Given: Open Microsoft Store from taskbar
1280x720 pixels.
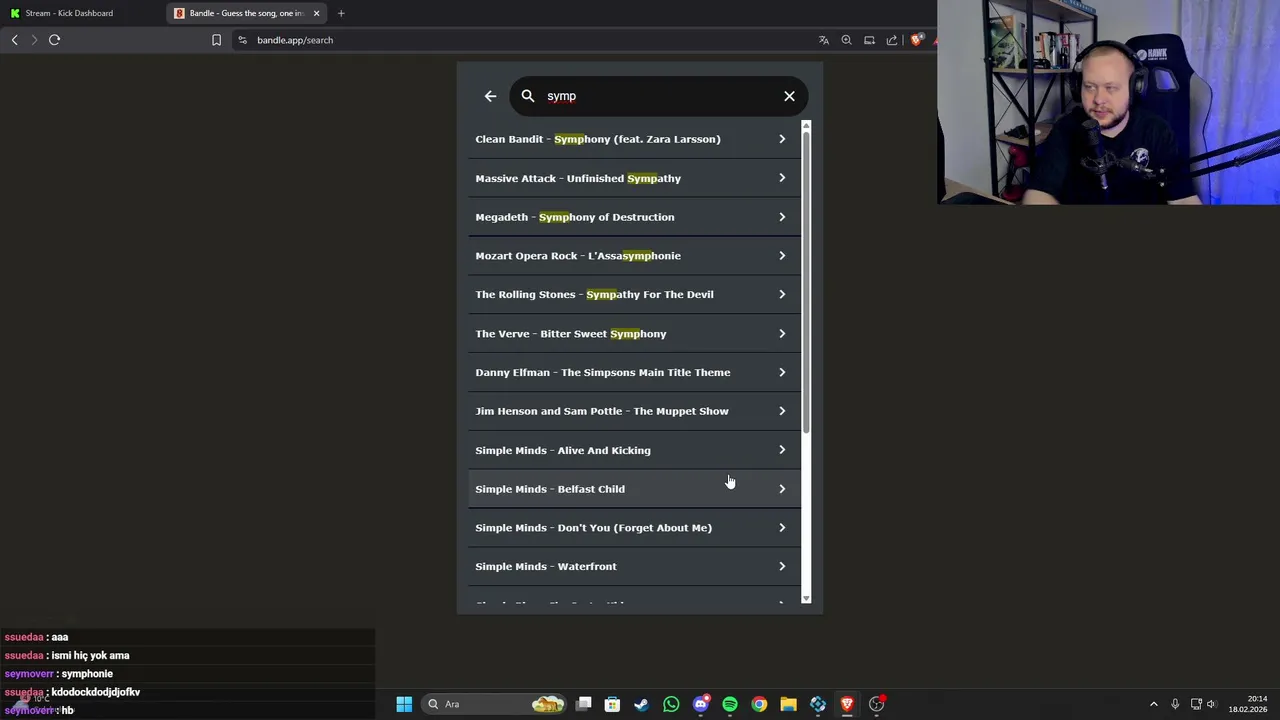Looking at the screenshot, I should (612, 704).
